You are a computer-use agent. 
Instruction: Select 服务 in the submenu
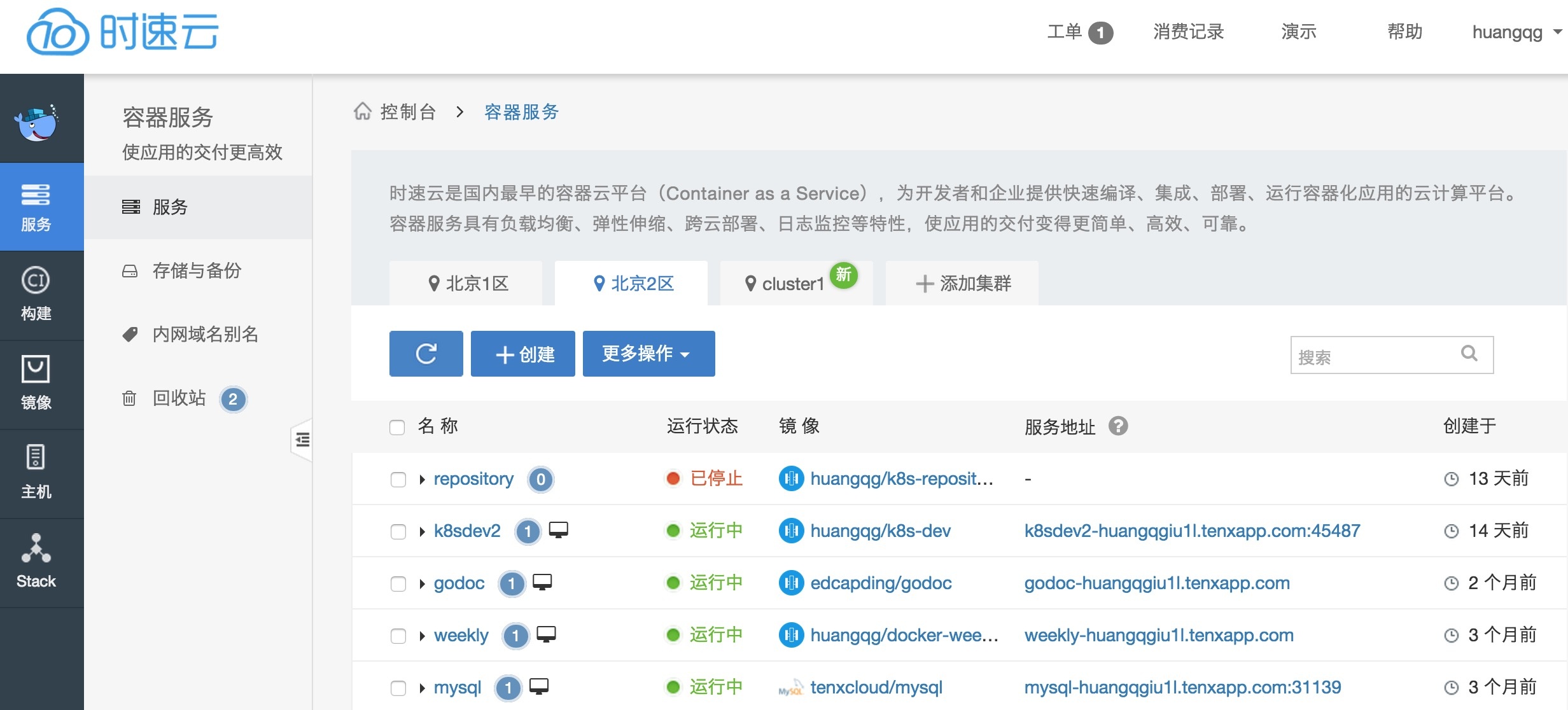[x=198, y=207]
